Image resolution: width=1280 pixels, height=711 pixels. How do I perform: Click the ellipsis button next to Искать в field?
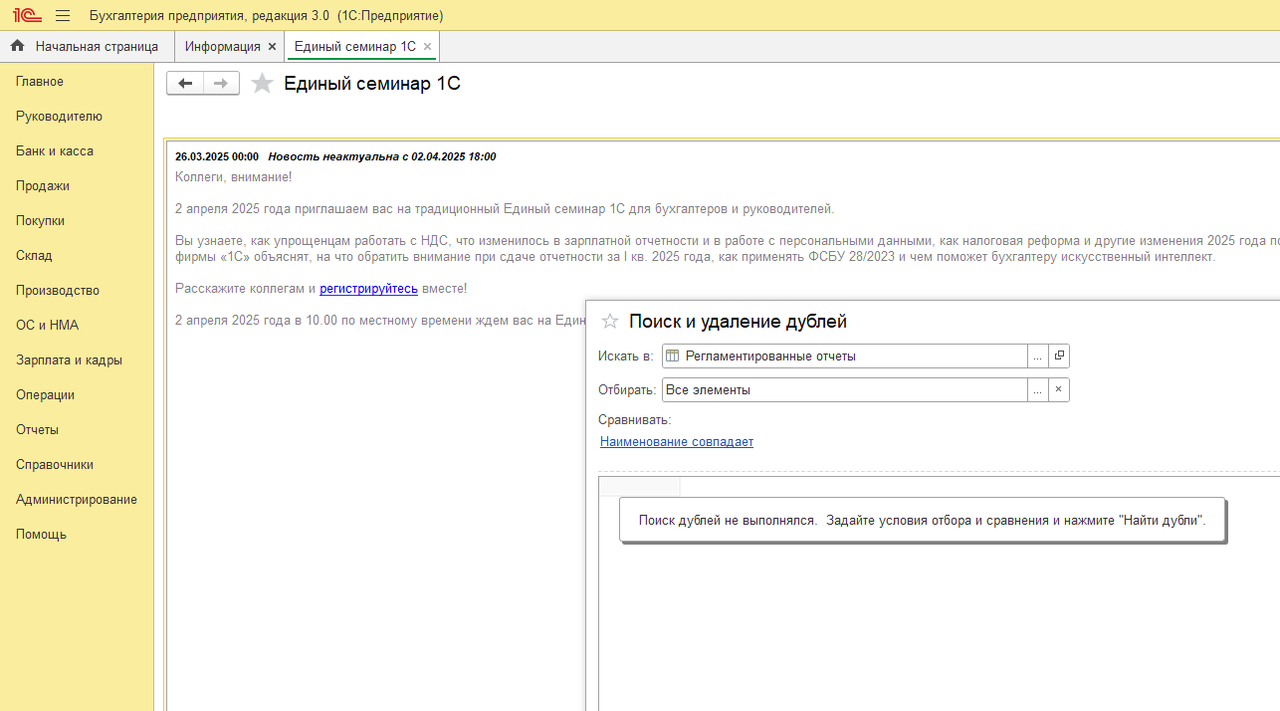coord(1038,356)
